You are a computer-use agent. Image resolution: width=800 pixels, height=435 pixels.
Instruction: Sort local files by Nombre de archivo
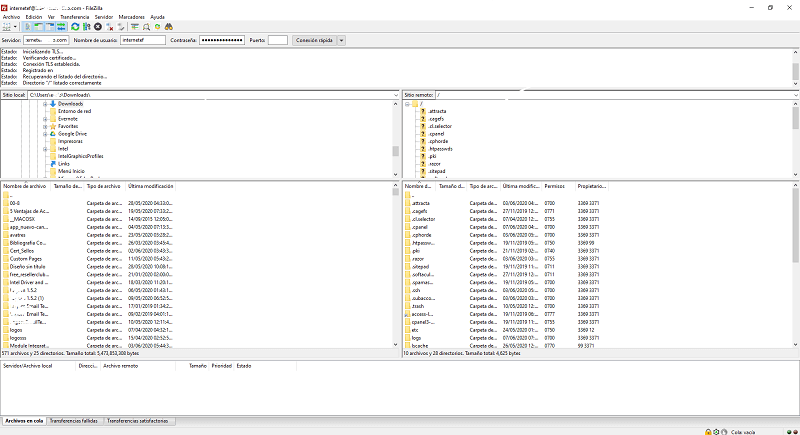(26, 186)
